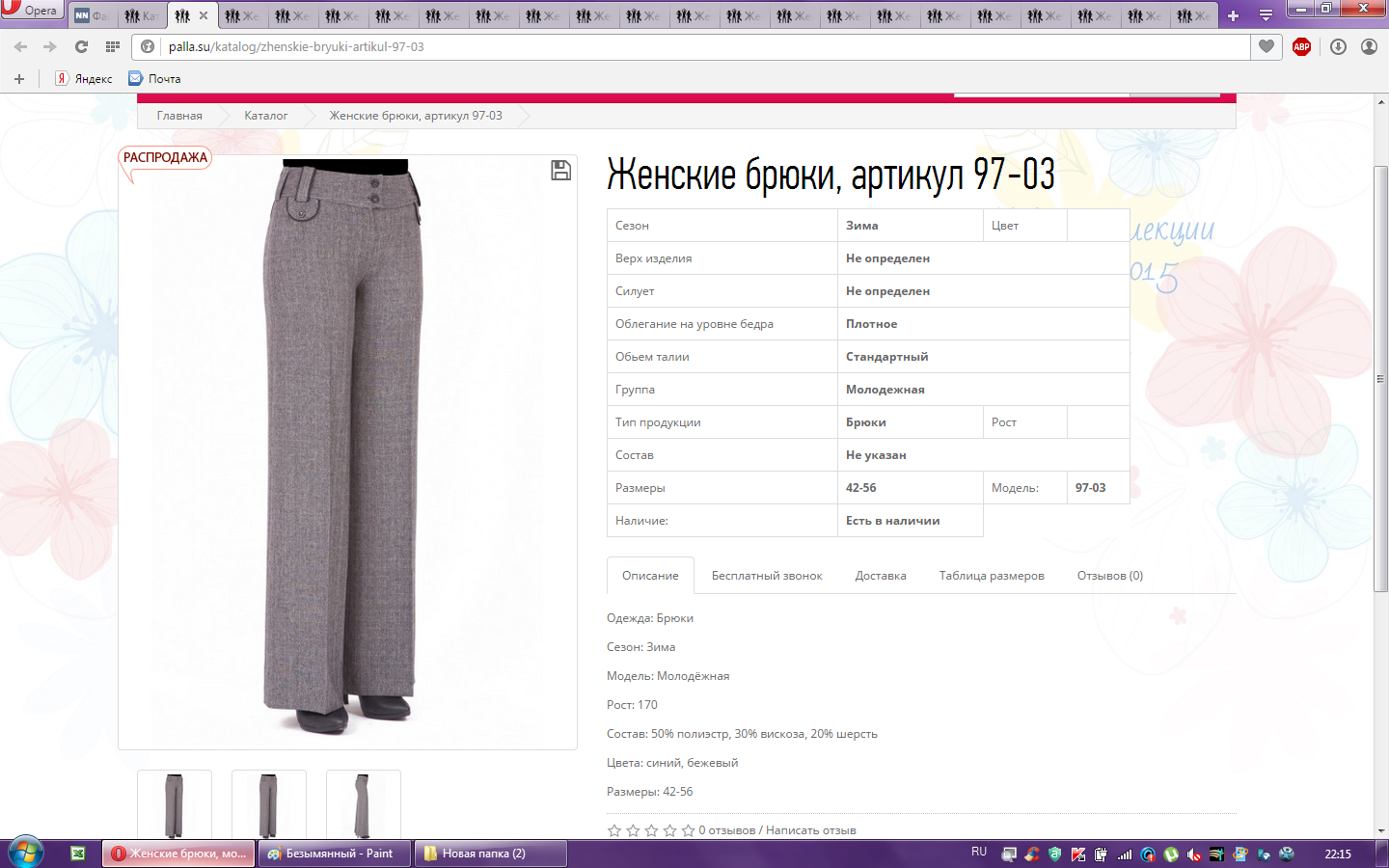The image size is (1389, 868).
Task: Open the user account icon
Action: [x=1369, y=46]
